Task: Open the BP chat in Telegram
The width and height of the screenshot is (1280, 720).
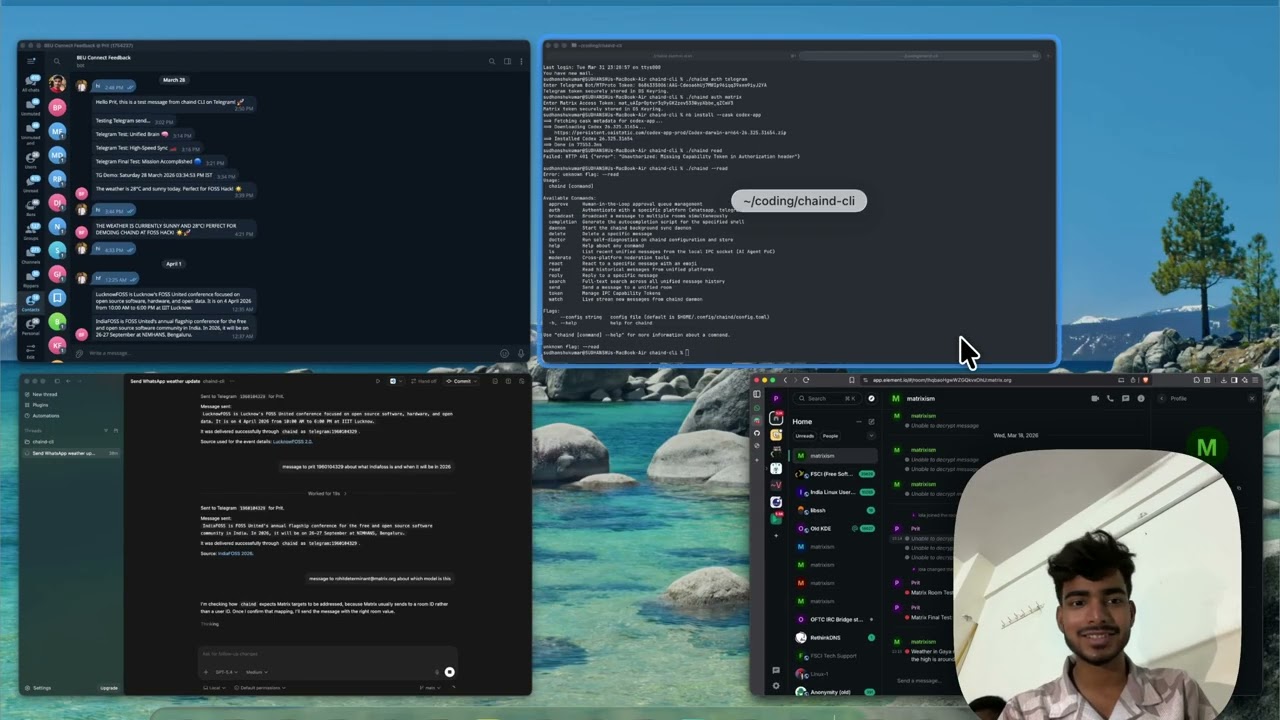Action: coord(57,107)
